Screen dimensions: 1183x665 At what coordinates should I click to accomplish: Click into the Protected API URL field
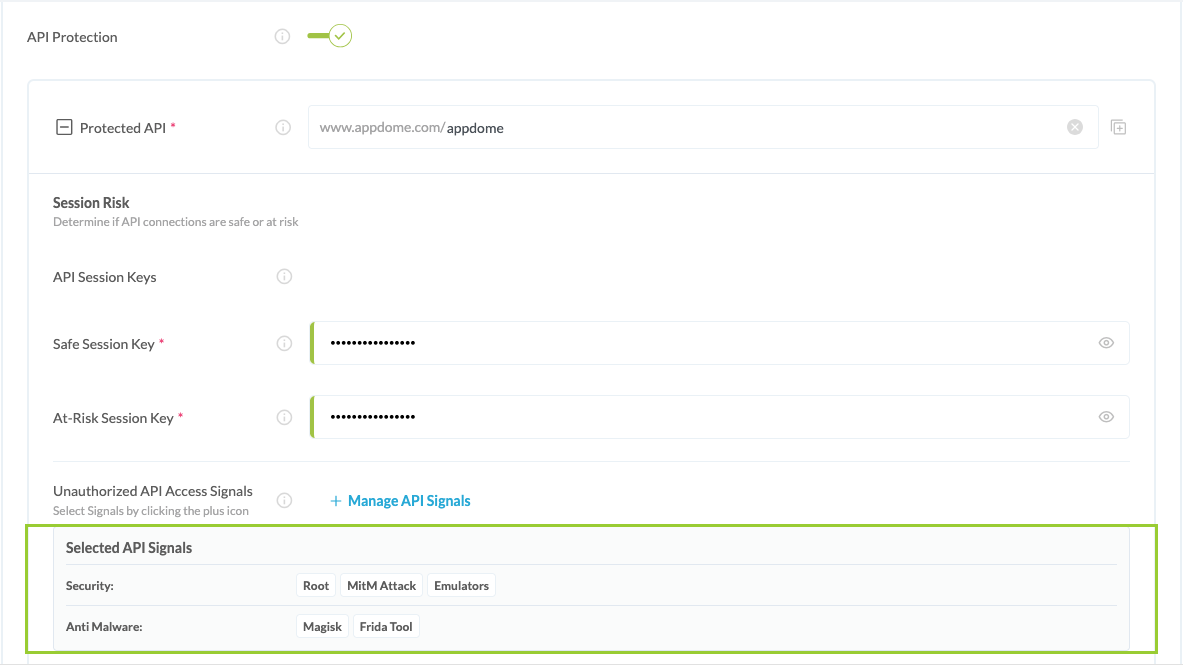tap(702, 128)
